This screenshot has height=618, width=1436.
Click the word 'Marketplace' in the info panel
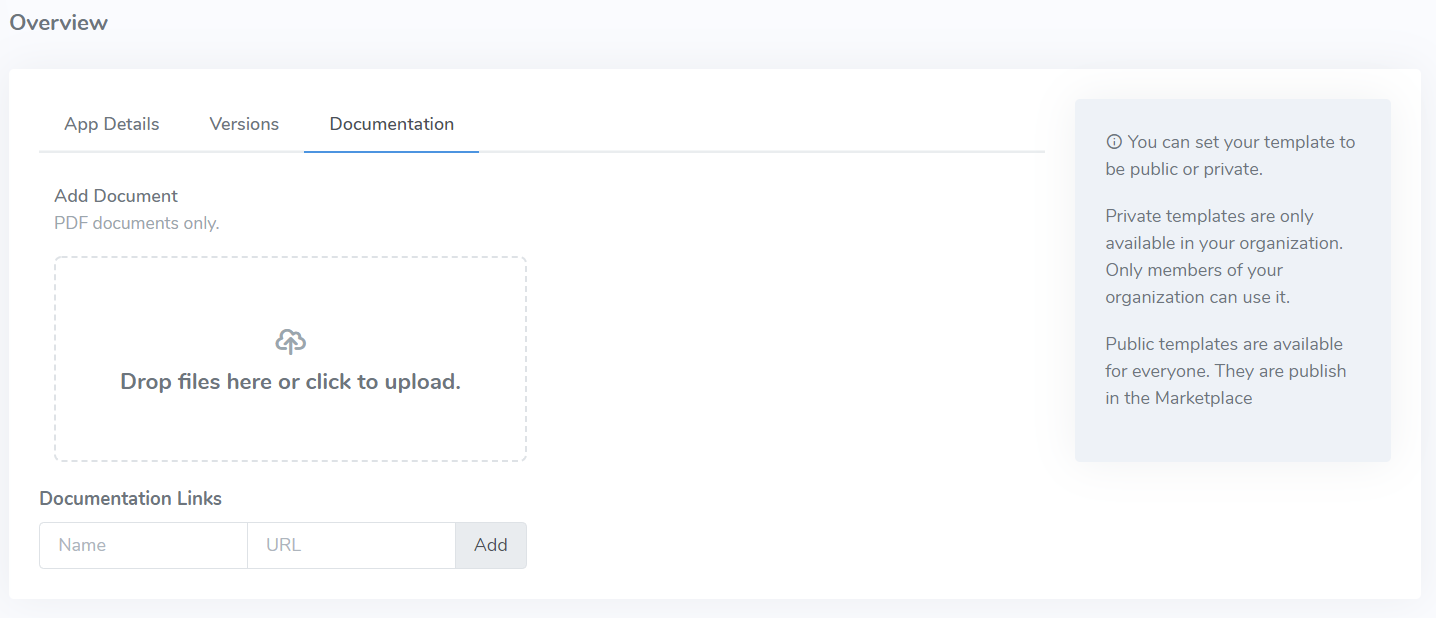tap(1203, 398)
